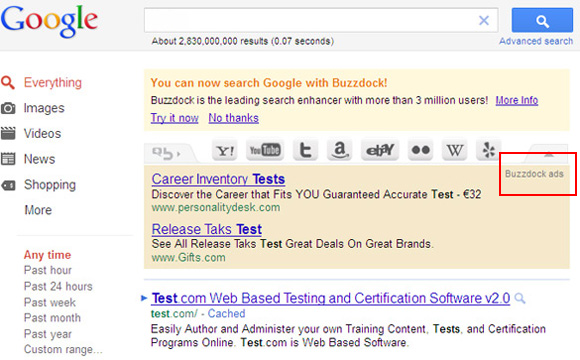Select Any time filter
The width and height of the screenshot is (580, 360).
[47, 255]
